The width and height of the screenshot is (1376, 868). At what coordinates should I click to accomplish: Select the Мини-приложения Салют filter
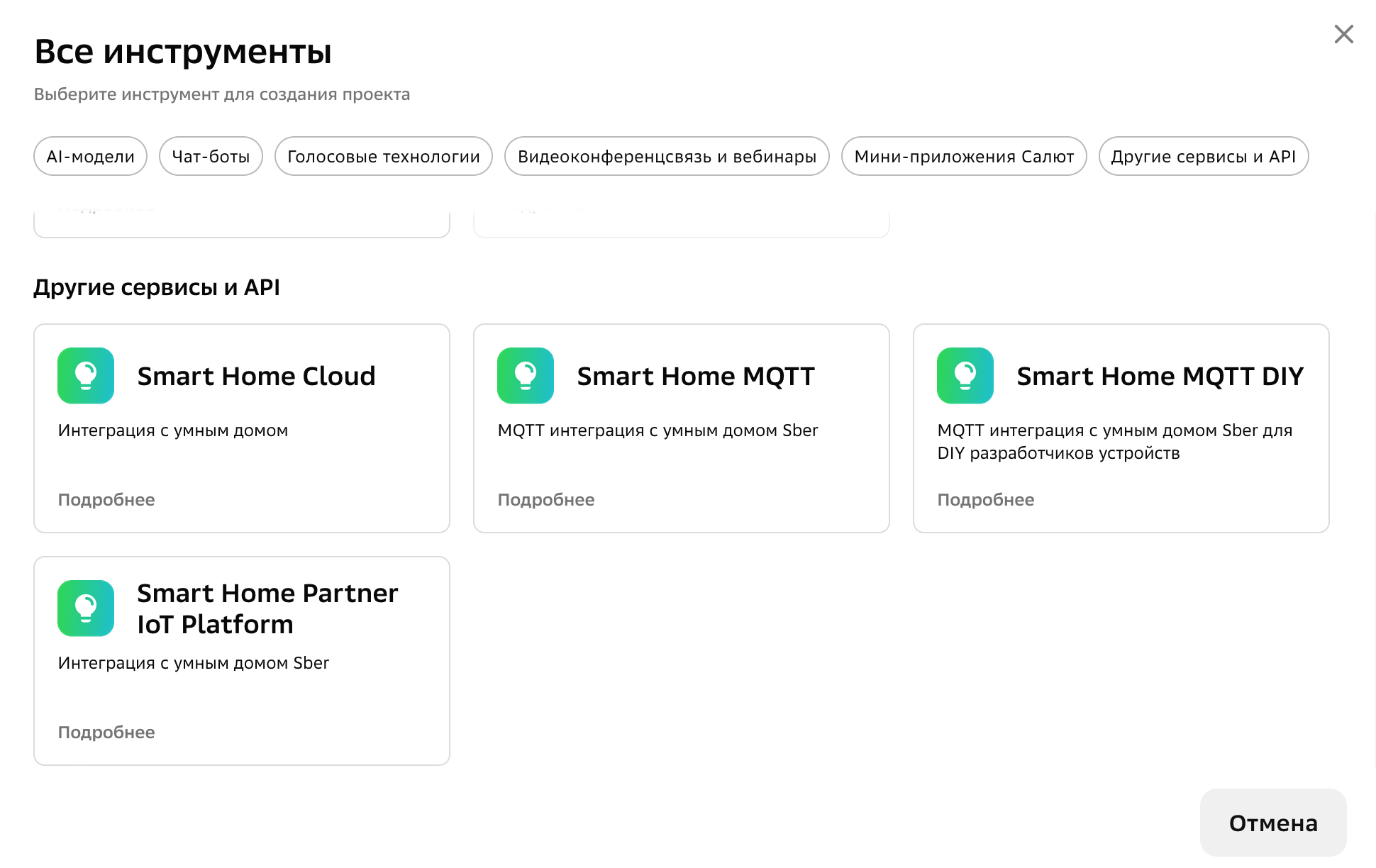click(x=964, y=156)
